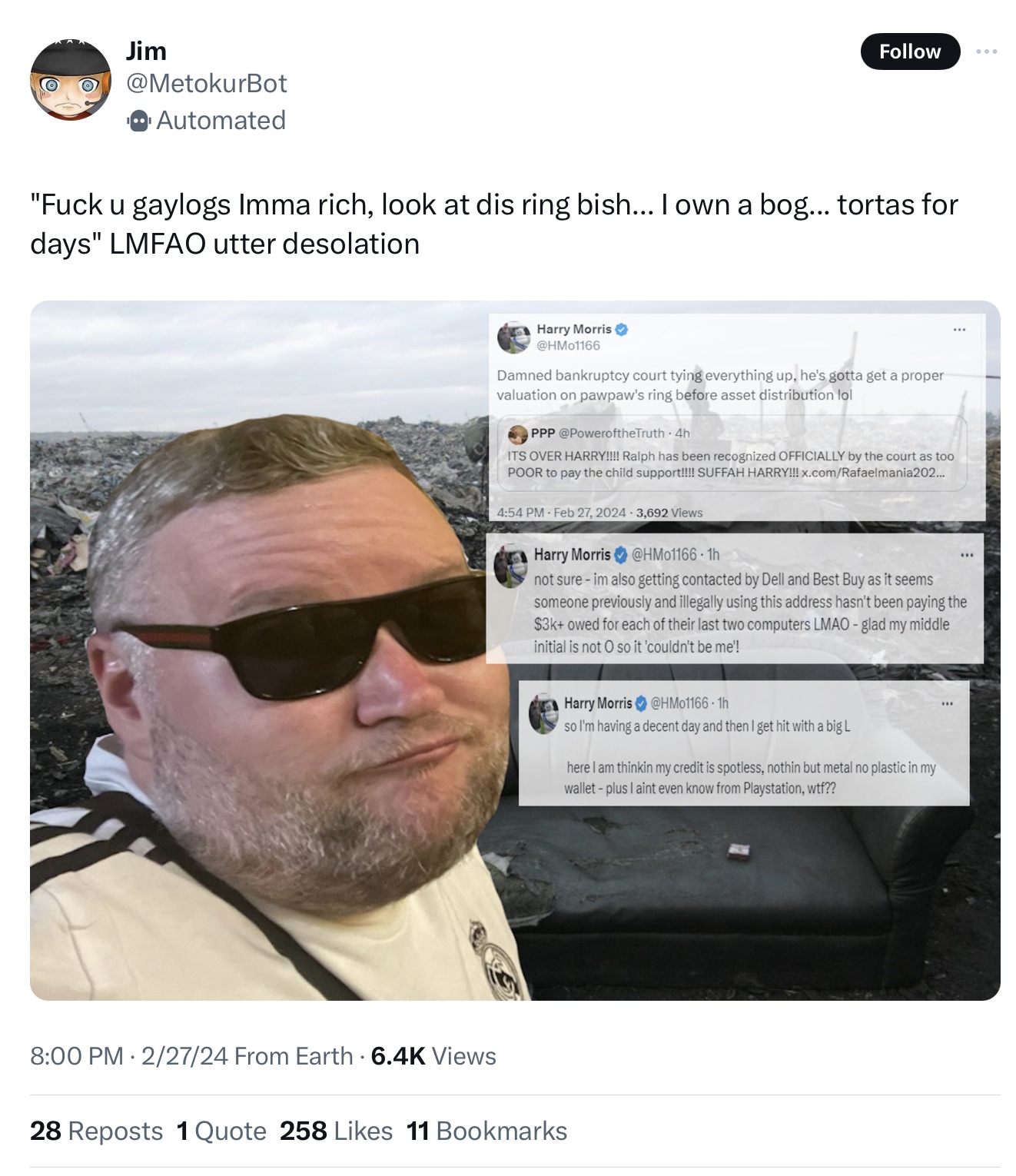Open the @MetokurBot handle link
The image size is (1016, 1176).
click(x=207, y=83)
